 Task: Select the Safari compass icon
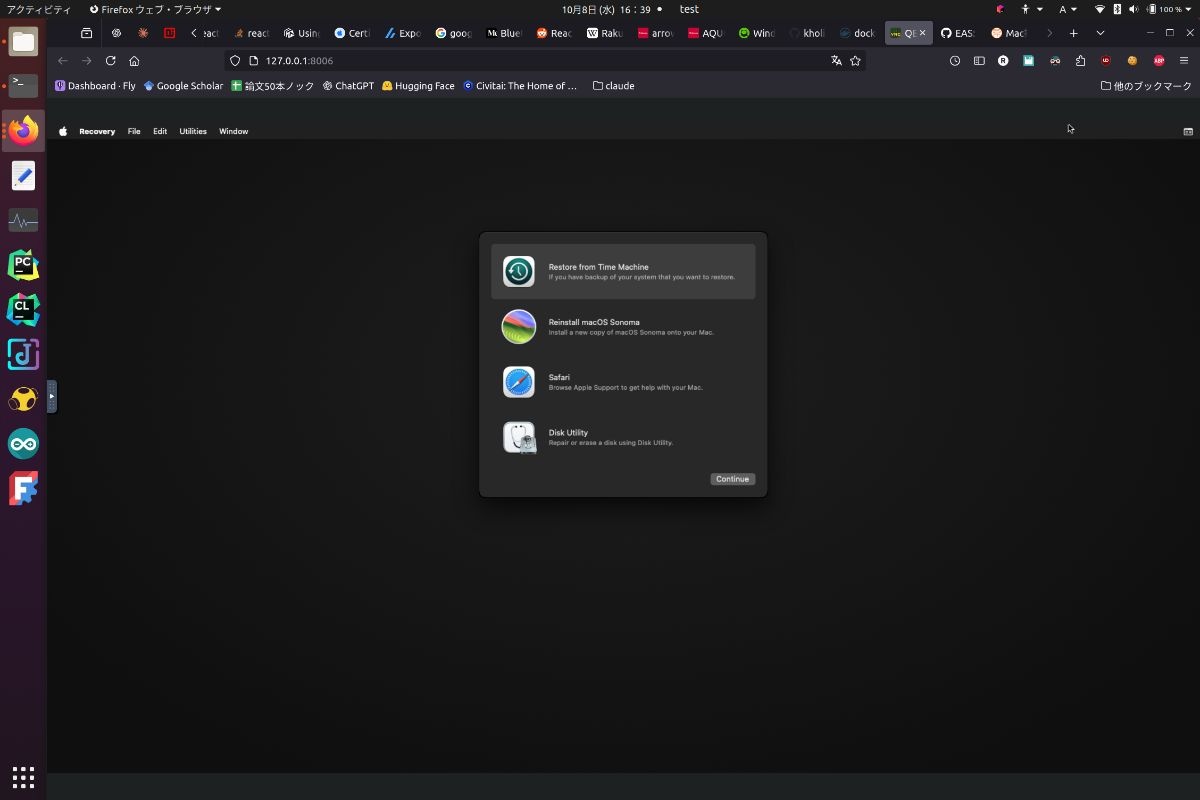pos(518,382)
